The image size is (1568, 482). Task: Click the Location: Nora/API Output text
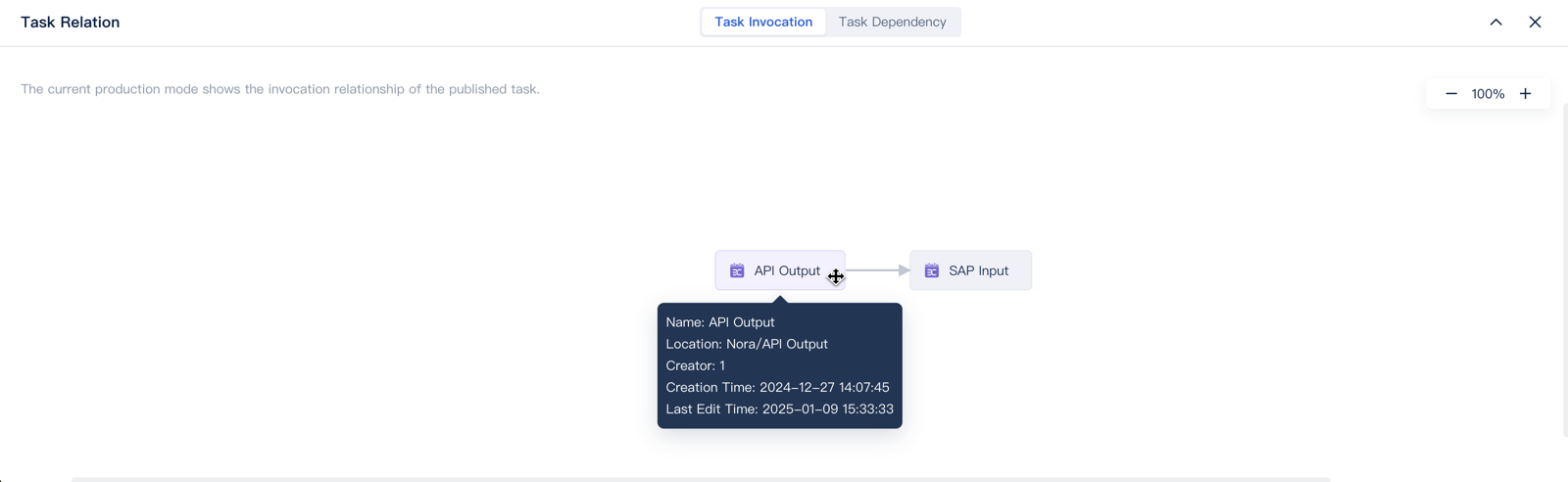coord(747,344)
